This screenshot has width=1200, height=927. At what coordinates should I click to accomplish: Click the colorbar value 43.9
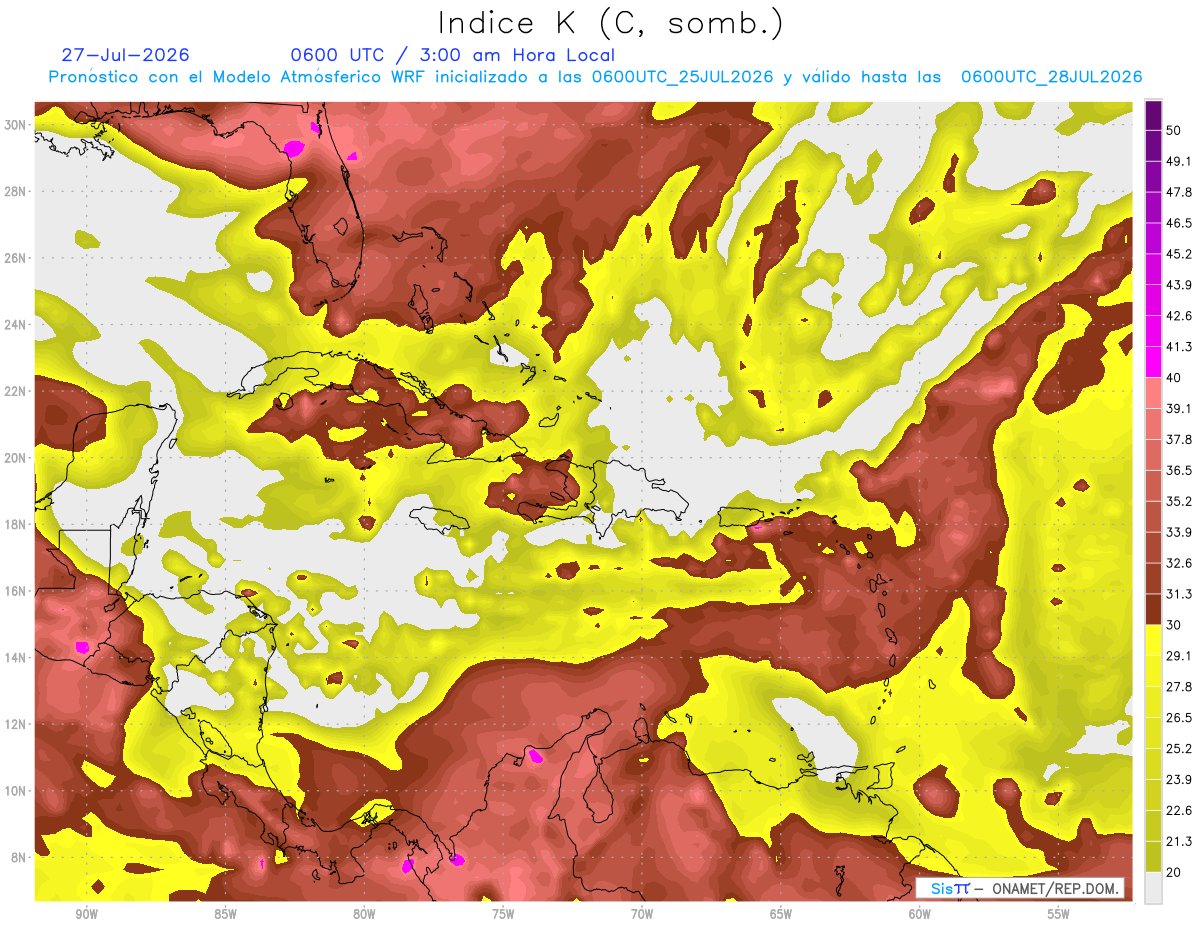[x=1179, y=284]
